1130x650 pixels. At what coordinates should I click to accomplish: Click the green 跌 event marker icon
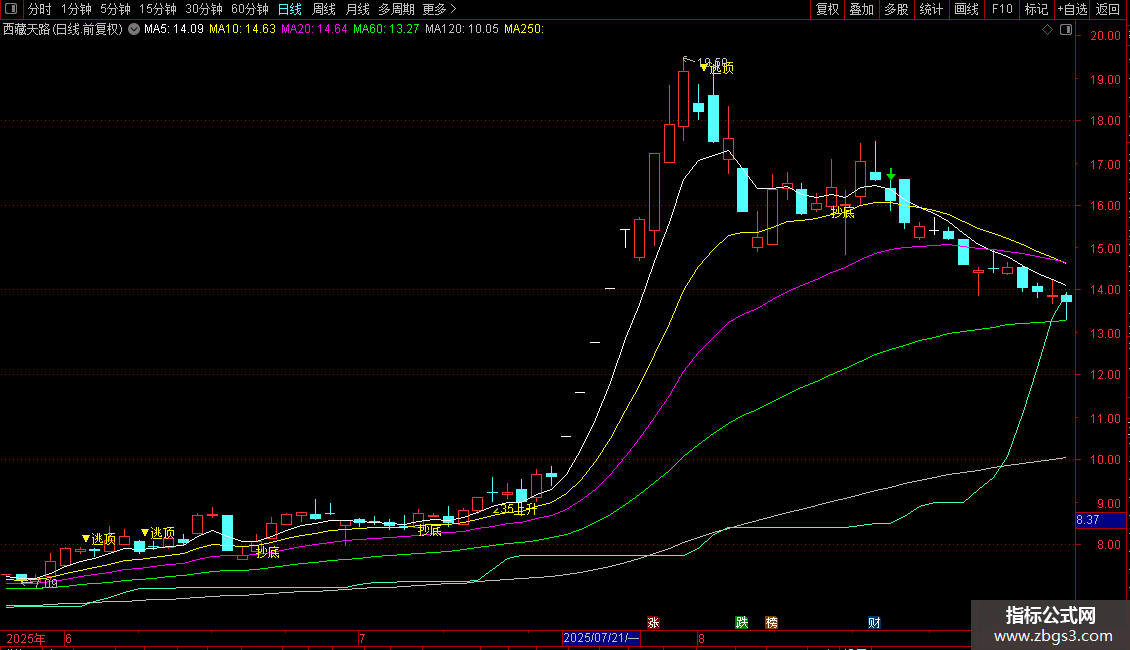point(741,622)
